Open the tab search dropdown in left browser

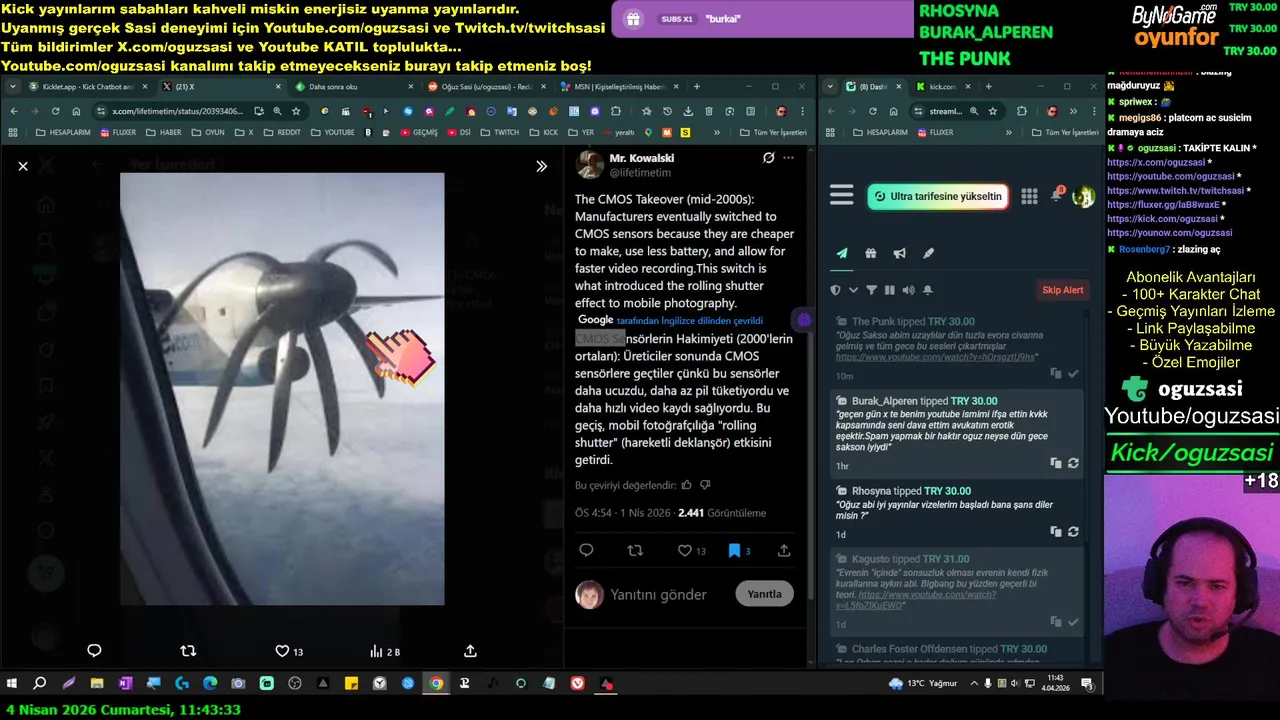coord(13,87)
